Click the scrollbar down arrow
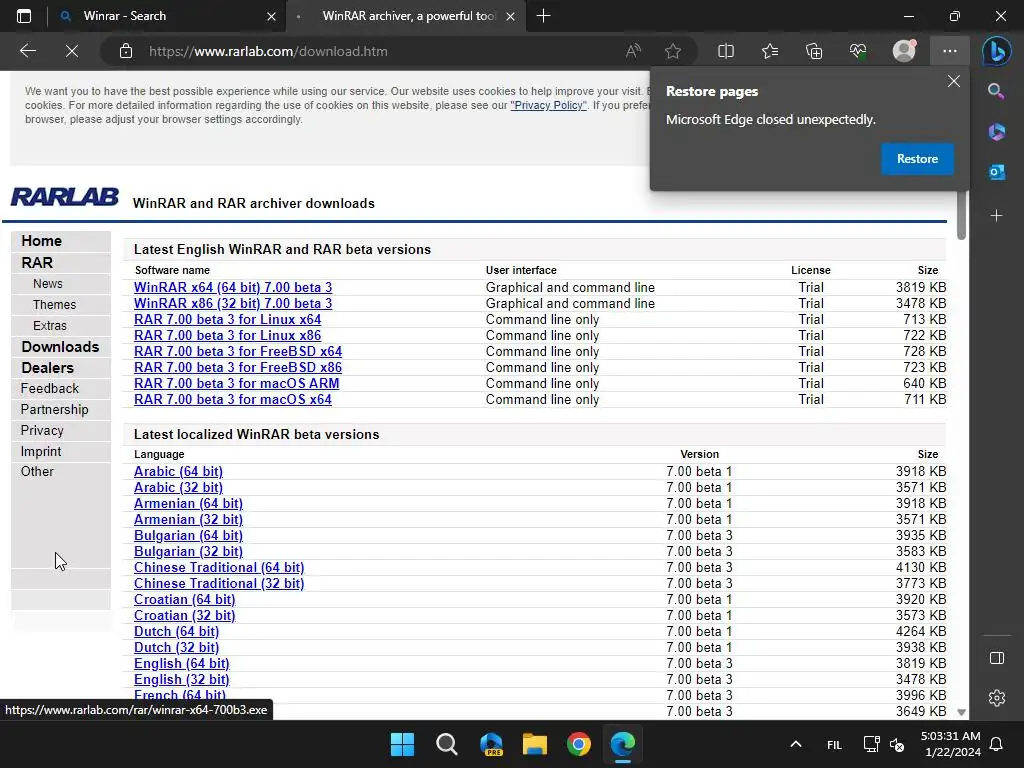This screenshot has height=768, width=1024. point(961,712)
